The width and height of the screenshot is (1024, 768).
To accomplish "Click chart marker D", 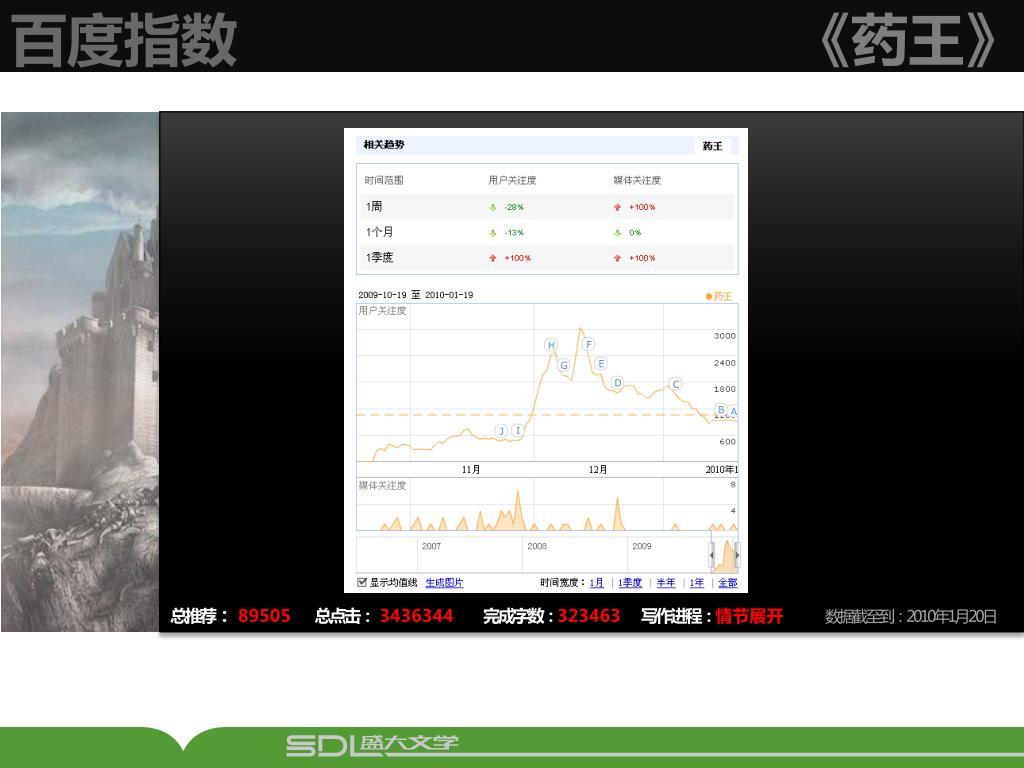I will coord(618,383).
